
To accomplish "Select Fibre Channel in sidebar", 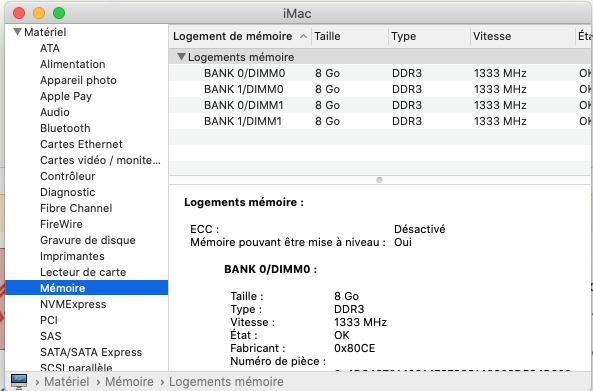I will coord(76,208).
